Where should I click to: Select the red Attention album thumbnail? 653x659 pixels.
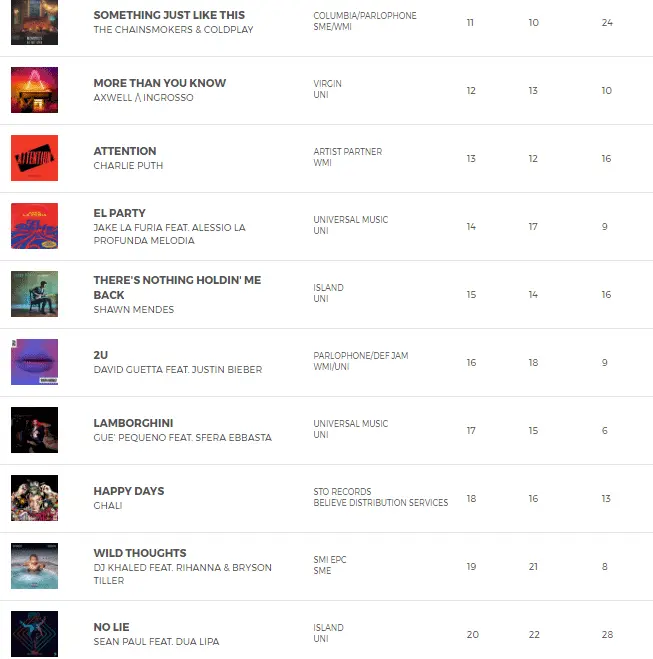34,158
